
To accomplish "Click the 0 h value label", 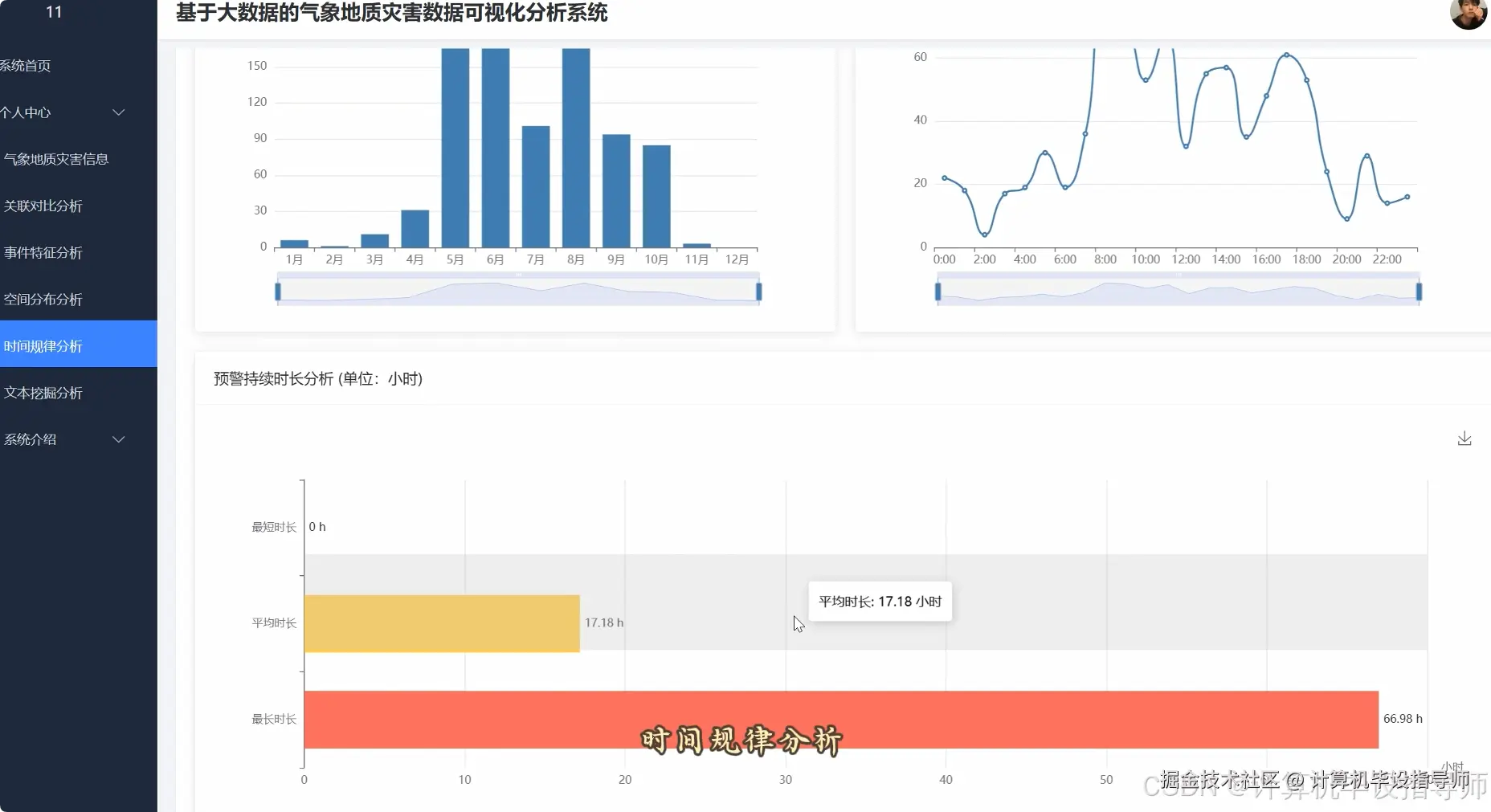I will pyautogui.click(x=317, y=527).
